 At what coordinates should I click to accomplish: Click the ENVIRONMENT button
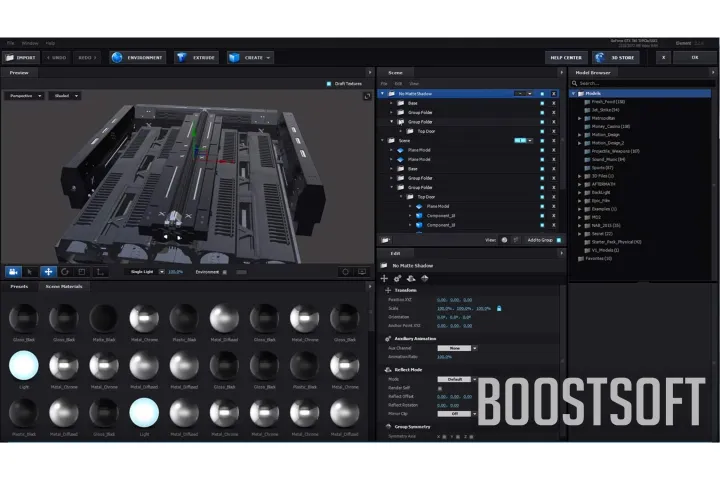pyautogui.click(x=138, y=58)
